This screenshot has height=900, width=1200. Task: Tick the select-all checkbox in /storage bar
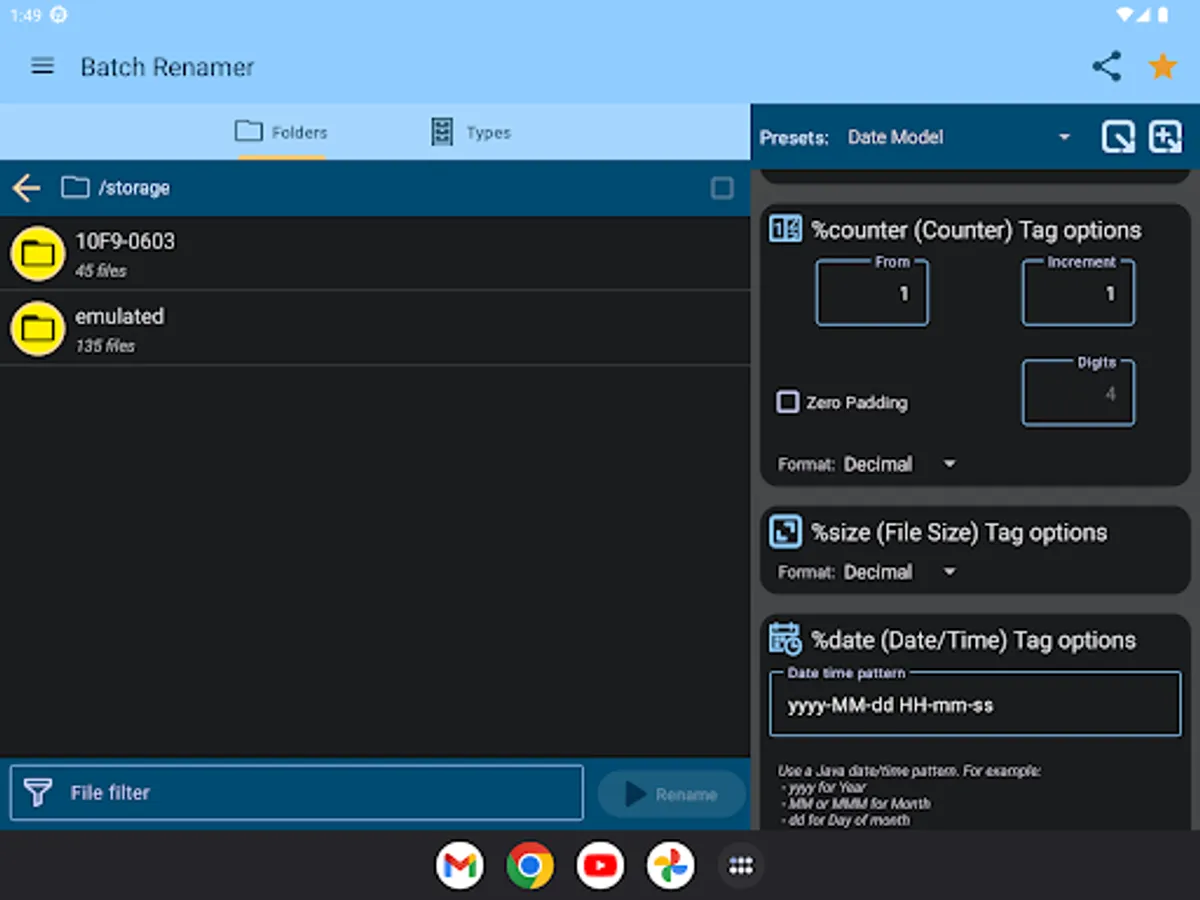tap(721, 188)
